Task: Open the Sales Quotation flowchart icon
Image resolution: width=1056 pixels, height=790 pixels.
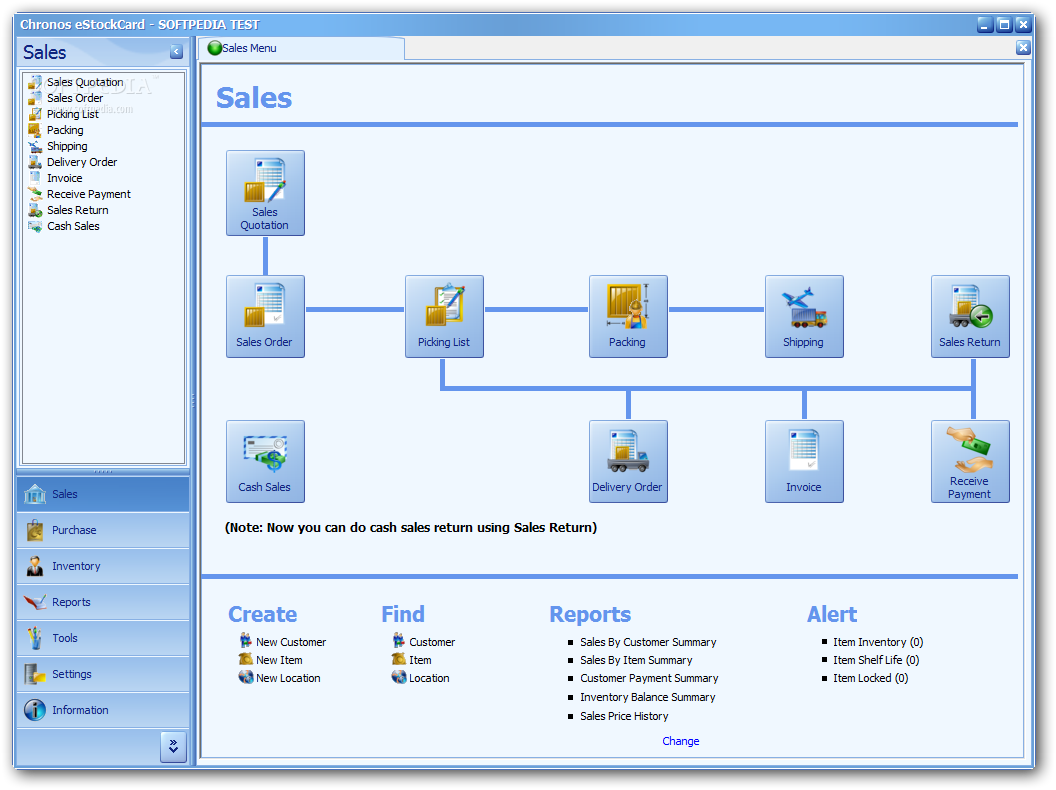Action: [265, 193]
